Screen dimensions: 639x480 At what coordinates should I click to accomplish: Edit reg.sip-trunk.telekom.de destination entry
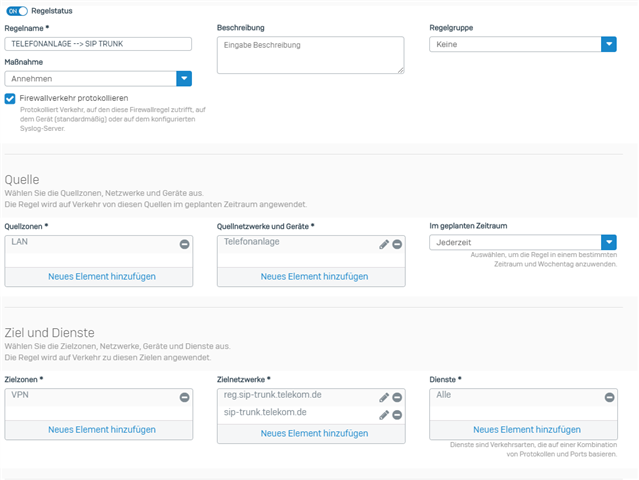point(384,397)
